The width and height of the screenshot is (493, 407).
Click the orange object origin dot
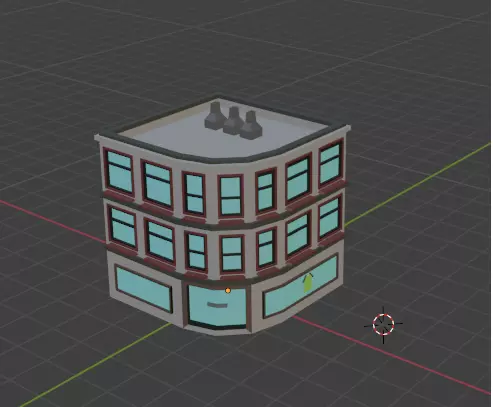pyautogui.click(x=228, y=291)
